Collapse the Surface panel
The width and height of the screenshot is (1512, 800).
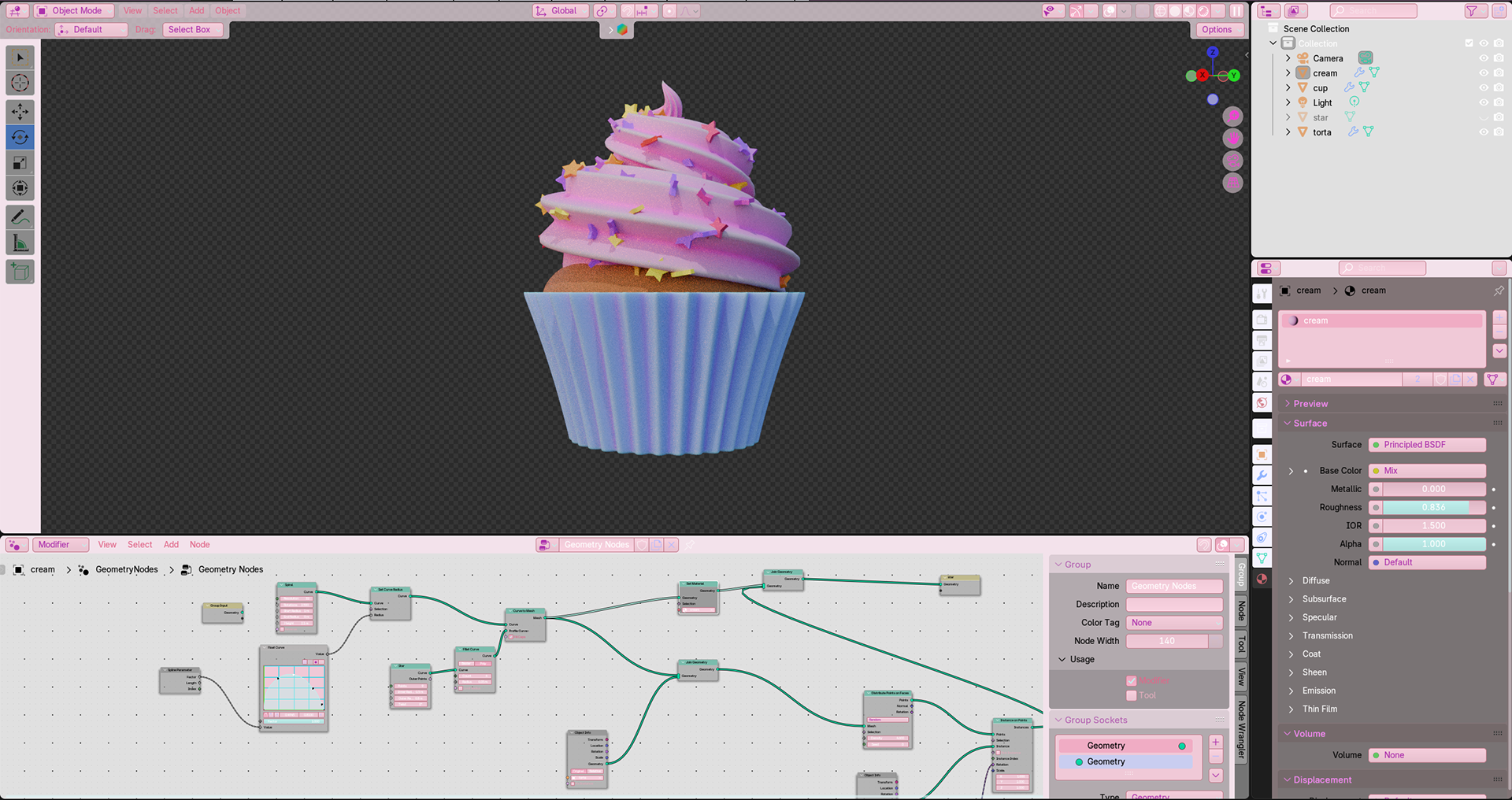(1310, 424)
